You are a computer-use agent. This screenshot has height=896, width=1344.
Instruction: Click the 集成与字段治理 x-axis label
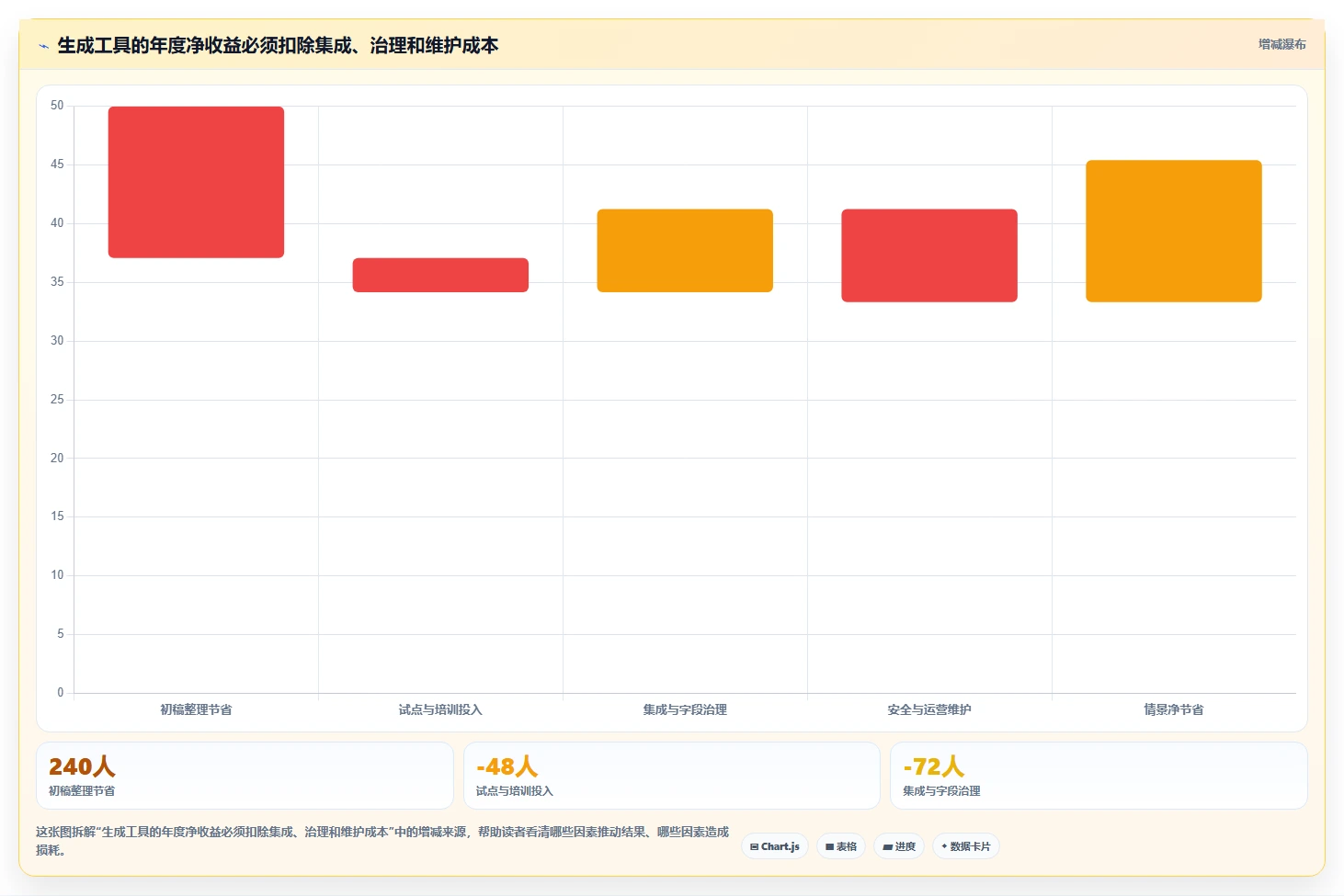[685, 709]
